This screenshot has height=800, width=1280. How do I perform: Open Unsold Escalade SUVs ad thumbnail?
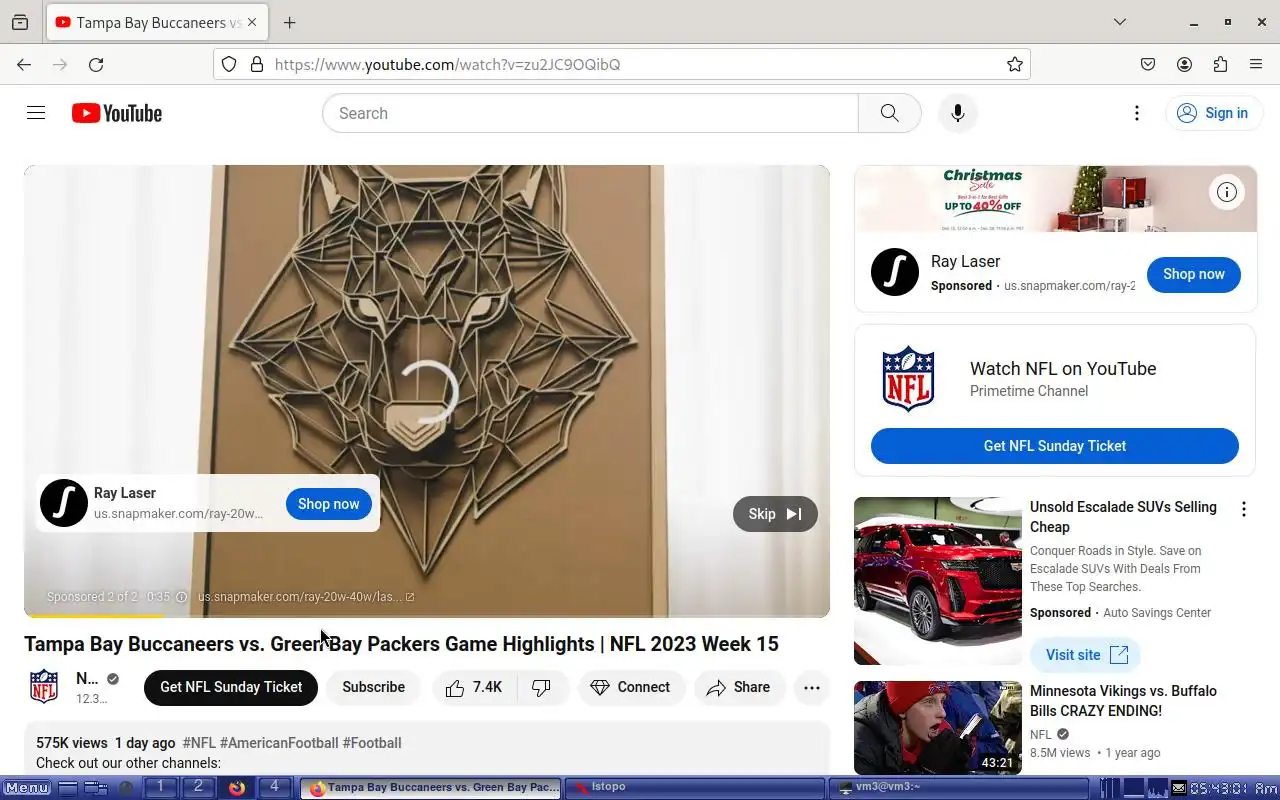click(x=938, y=581)
